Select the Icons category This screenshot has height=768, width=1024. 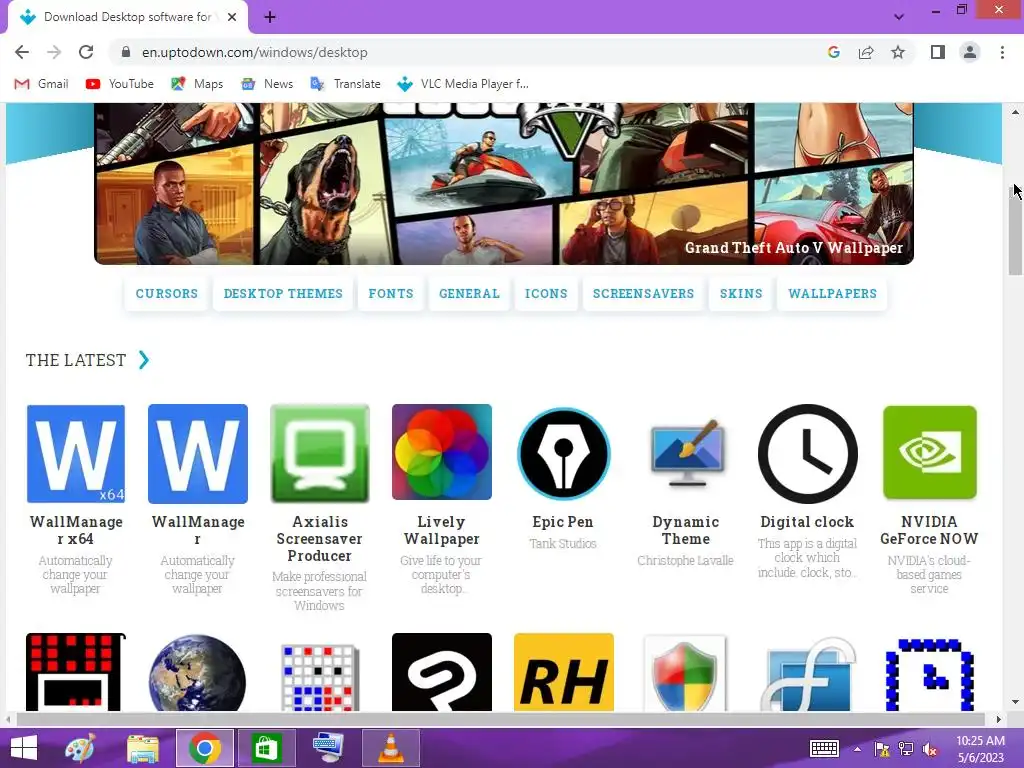pos(546,294)
